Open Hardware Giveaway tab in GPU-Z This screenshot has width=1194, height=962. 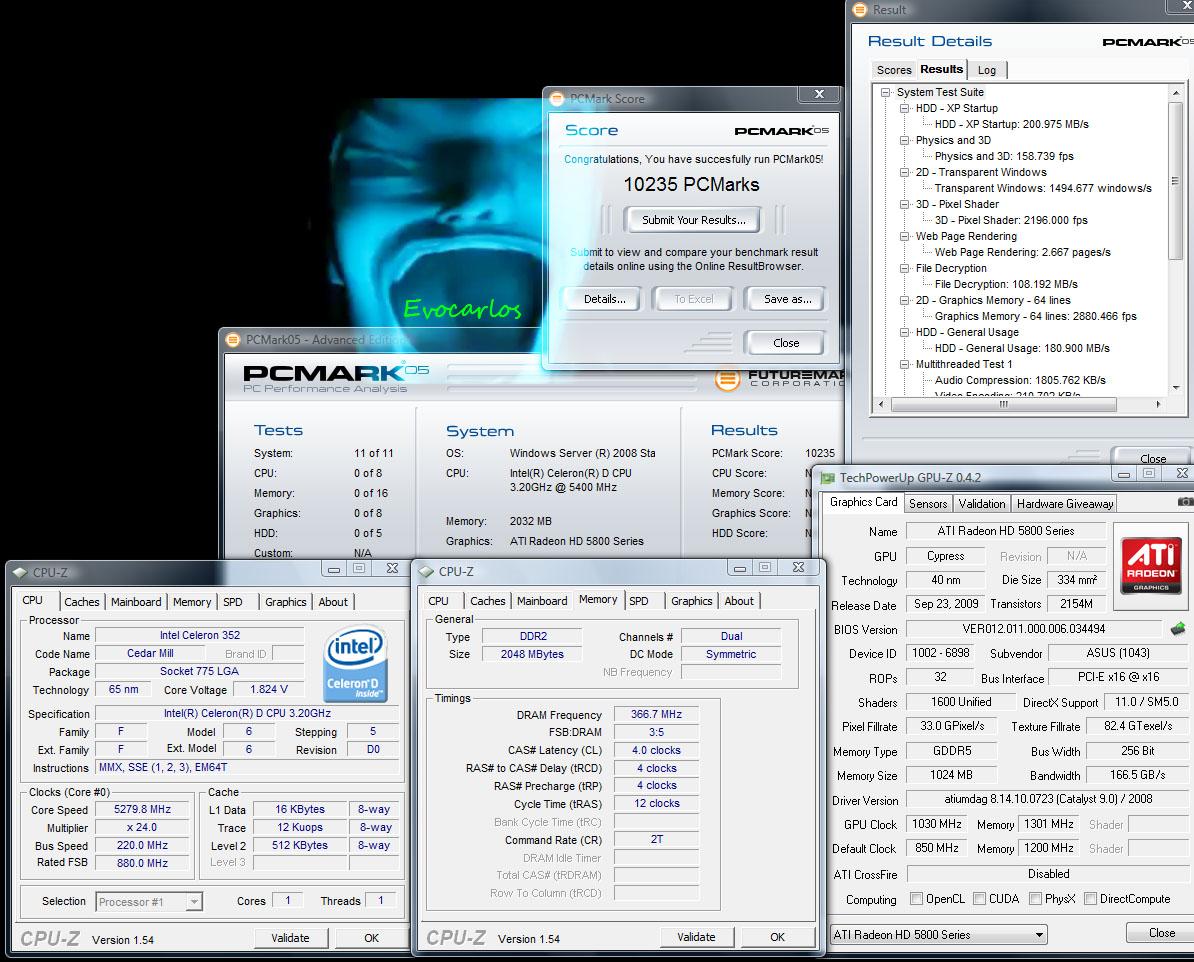tap(1065, 503)
